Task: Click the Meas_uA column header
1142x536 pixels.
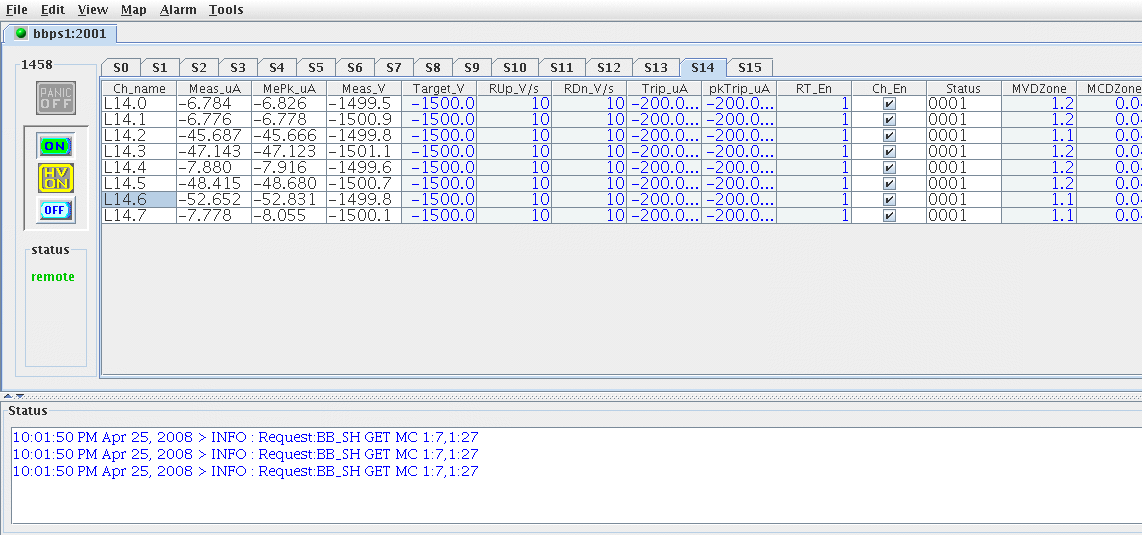Action: tap(214, 88)
